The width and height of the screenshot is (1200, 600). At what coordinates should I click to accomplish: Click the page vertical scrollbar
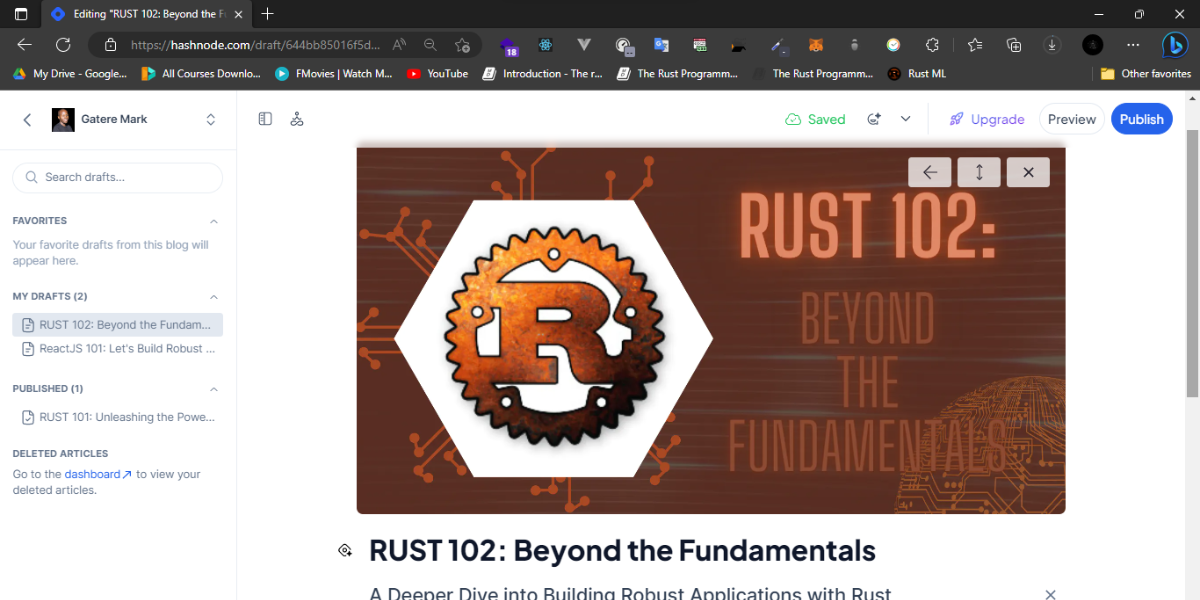pyautogui.click(x=1191, y=264)
